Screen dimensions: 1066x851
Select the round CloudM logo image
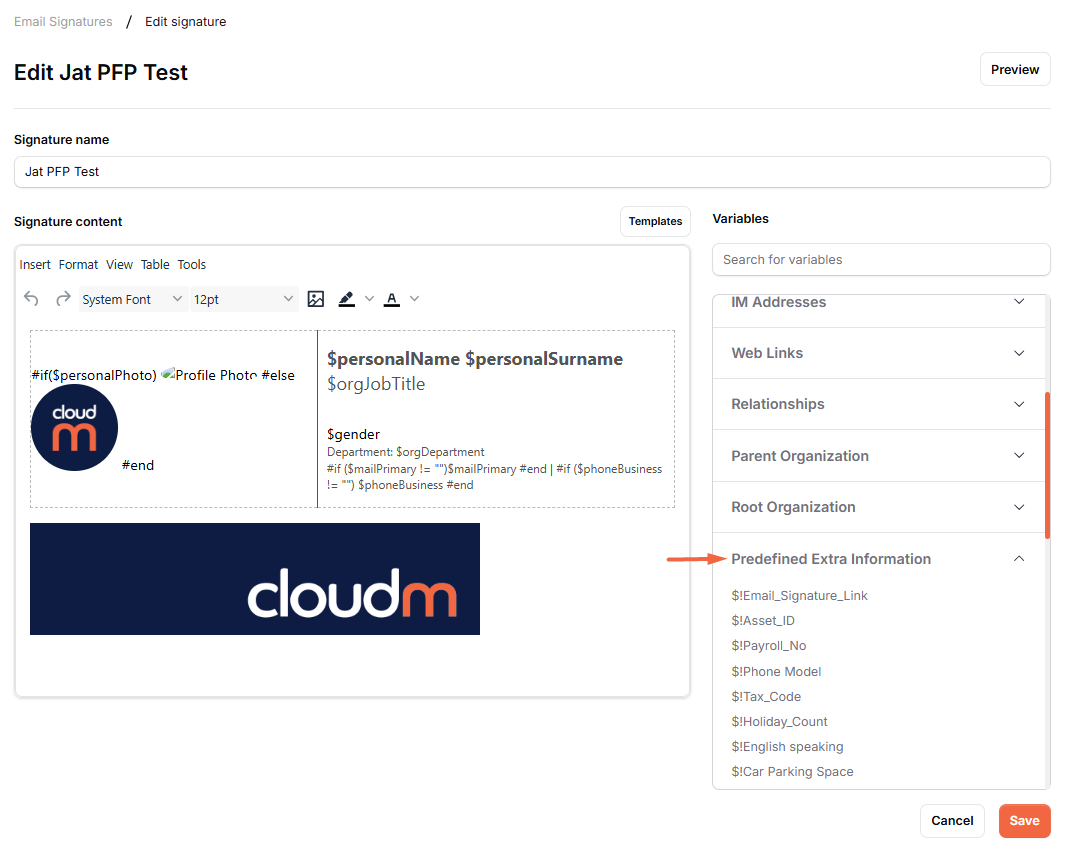coord(74,428)
